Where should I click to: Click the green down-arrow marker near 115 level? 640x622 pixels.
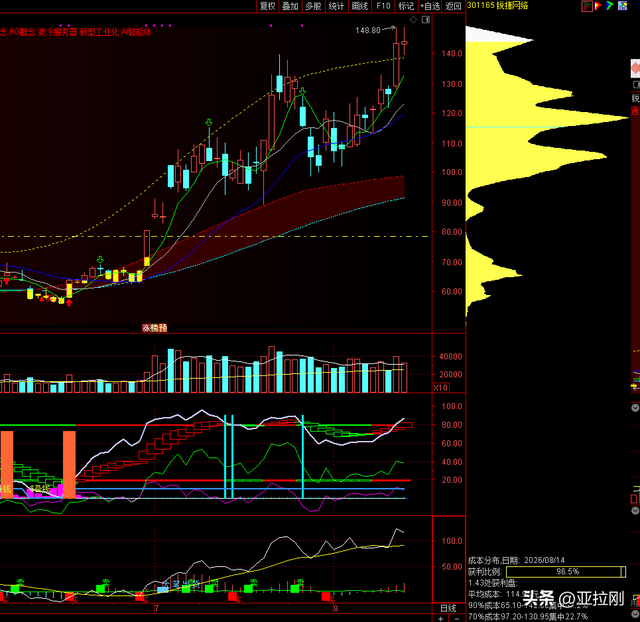209,122
